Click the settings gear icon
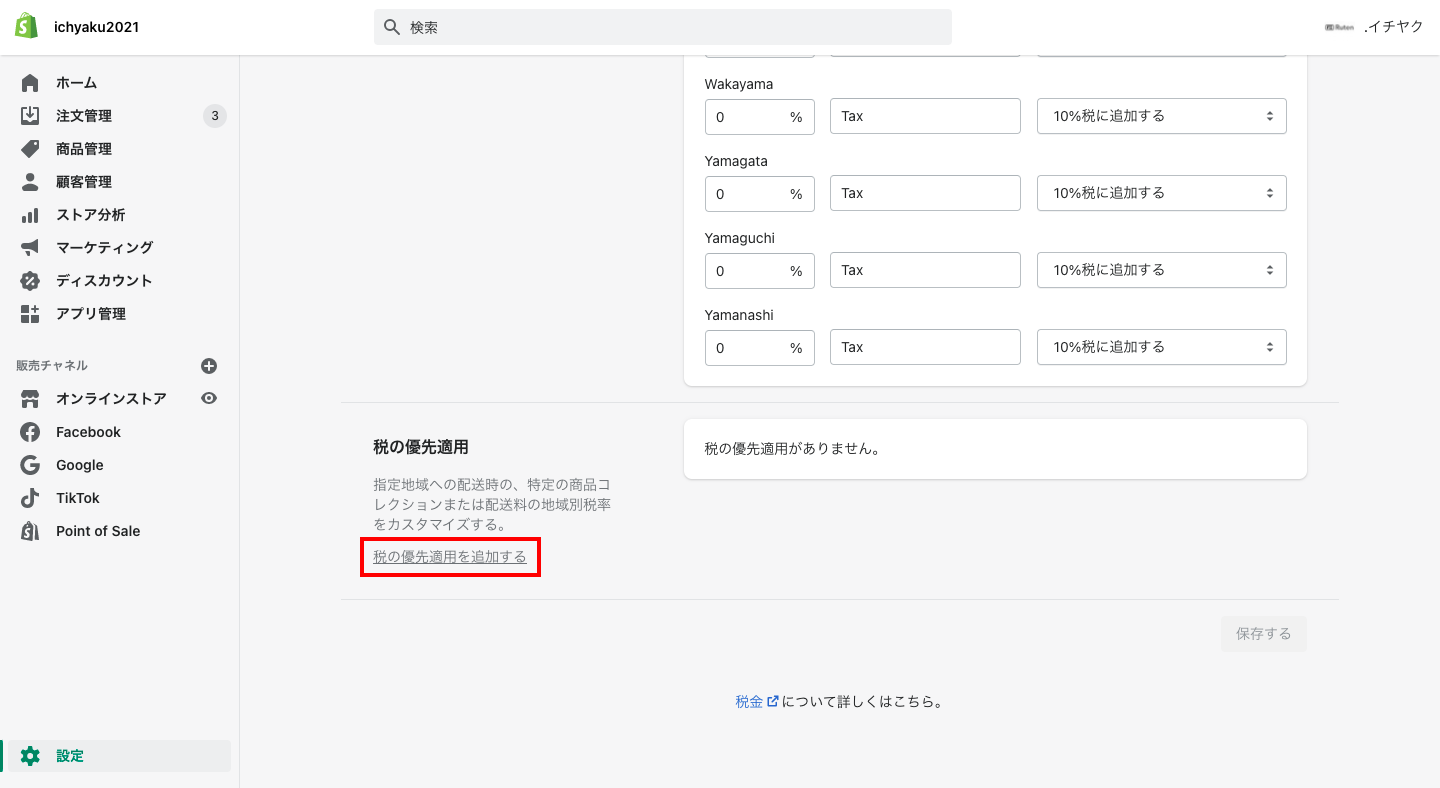The image size is (1440, 788). [x=30, y=756]
